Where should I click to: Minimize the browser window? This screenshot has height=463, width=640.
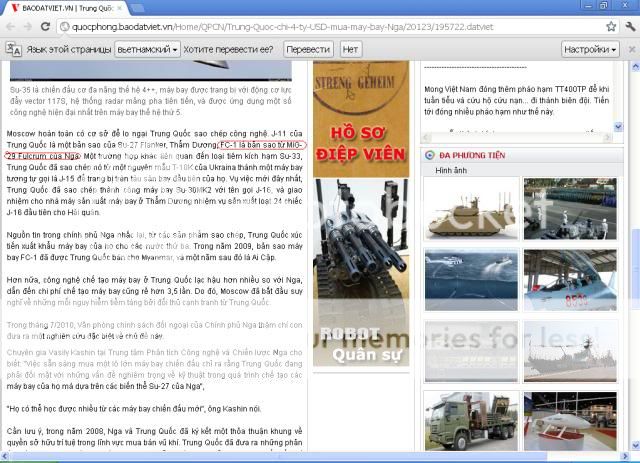click(x=588, y=5)
